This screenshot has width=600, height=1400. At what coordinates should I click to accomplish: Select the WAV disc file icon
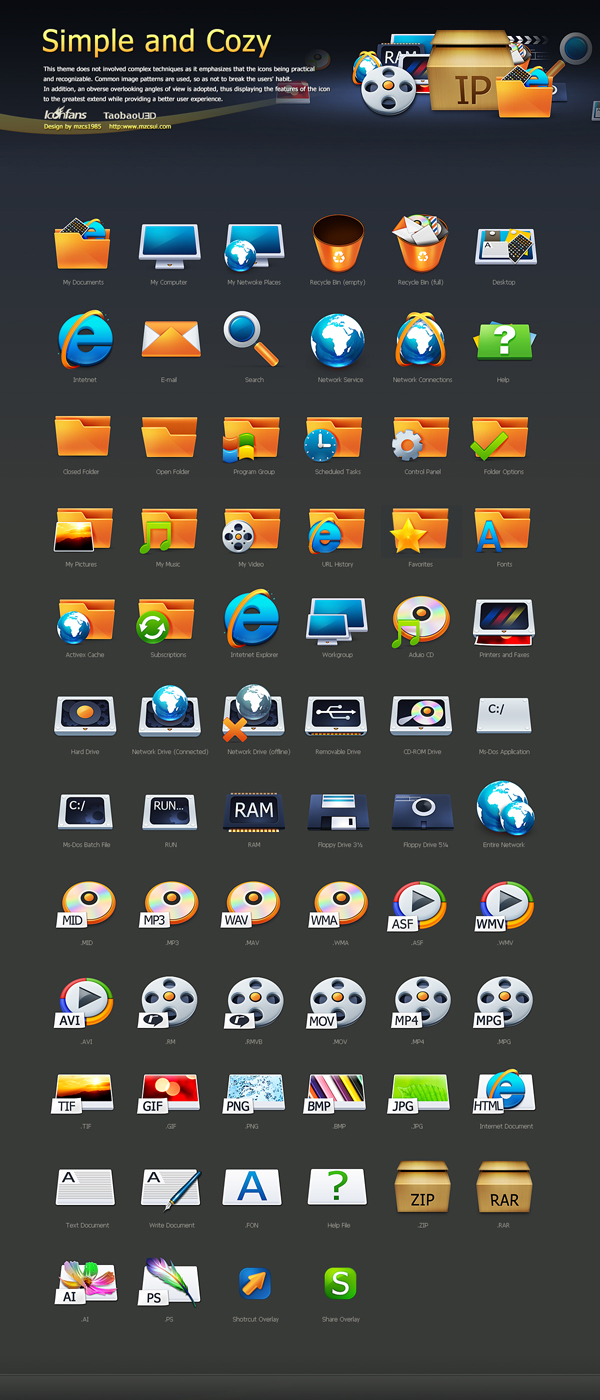point(252,905)
